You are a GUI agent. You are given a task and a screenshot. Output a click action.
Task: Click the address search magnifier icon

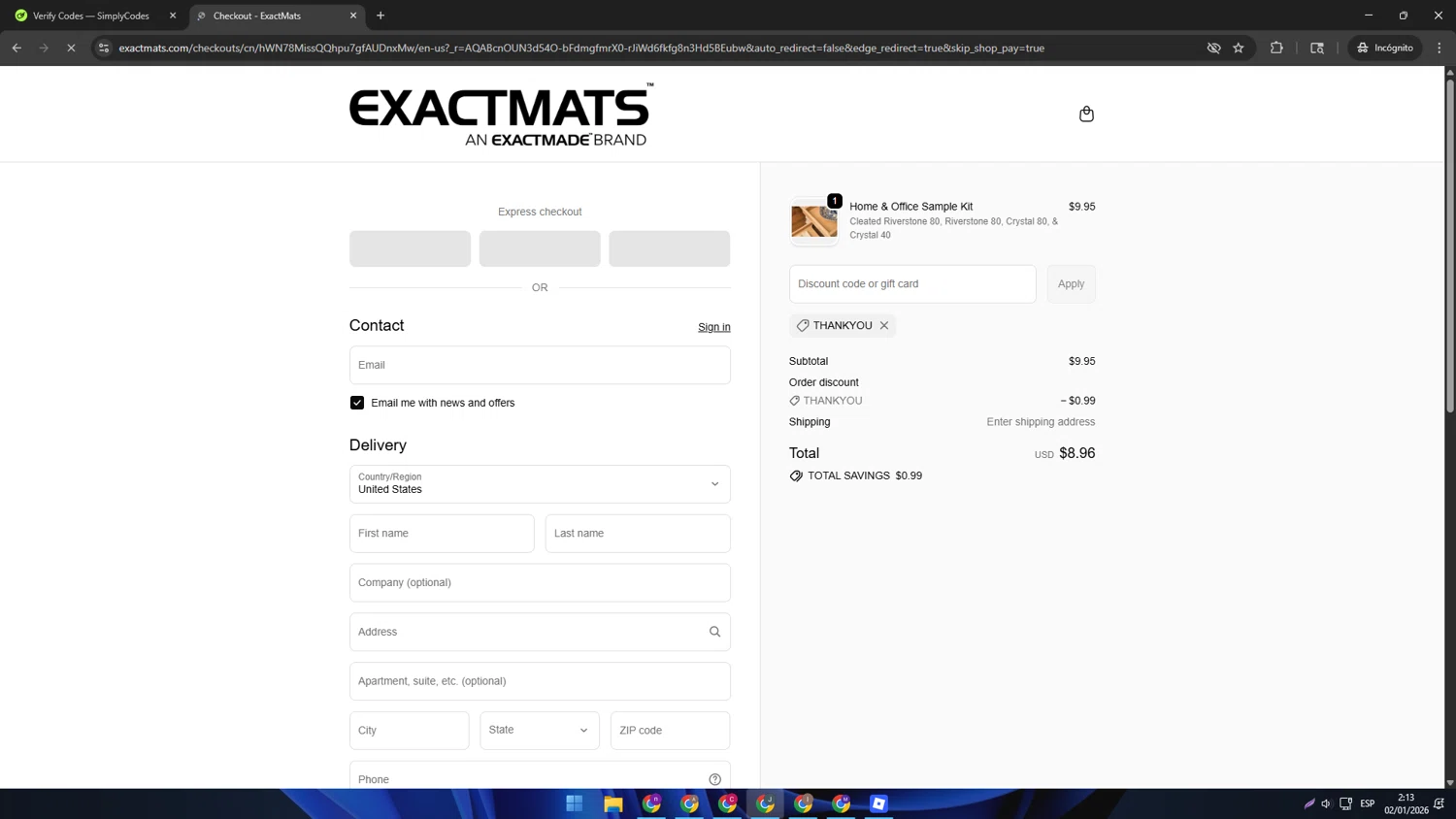click(x=714, y=632)
